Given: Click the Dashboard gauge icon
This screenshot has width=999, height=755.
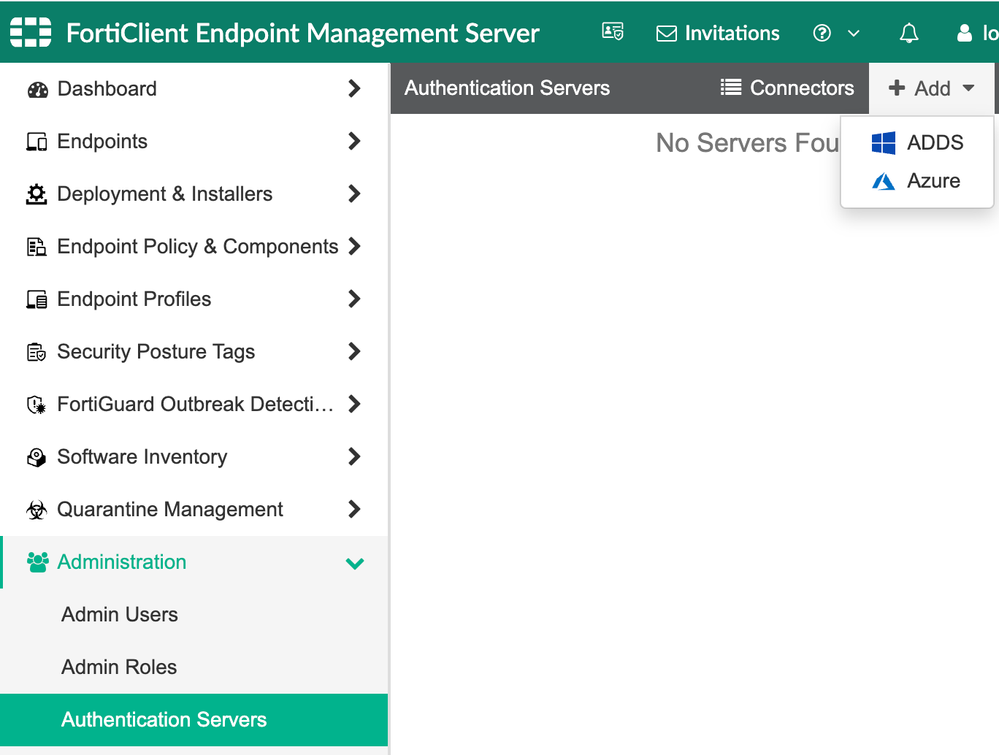Looking at the screenshot, I should 37,89.
